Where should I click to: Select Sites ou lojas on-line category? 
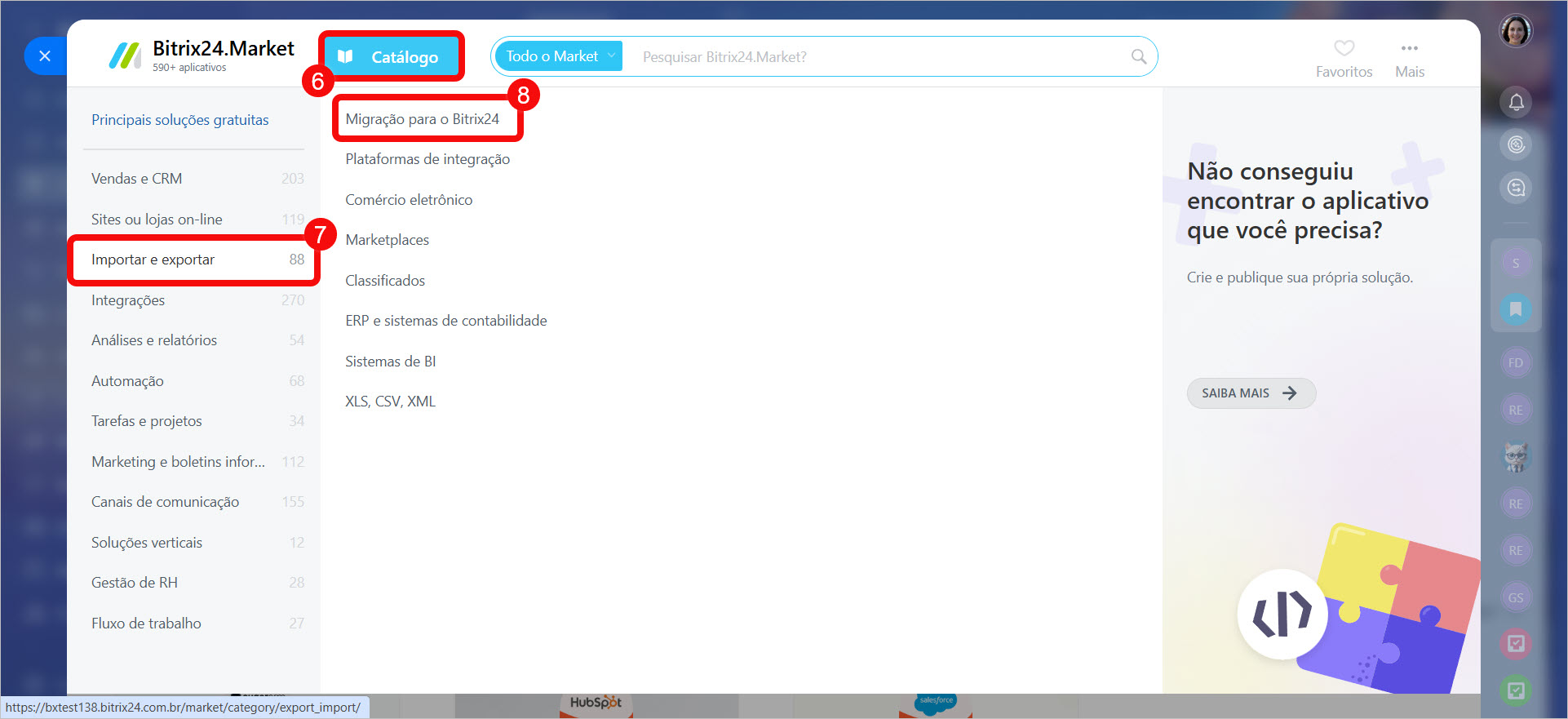pos(197,219)
